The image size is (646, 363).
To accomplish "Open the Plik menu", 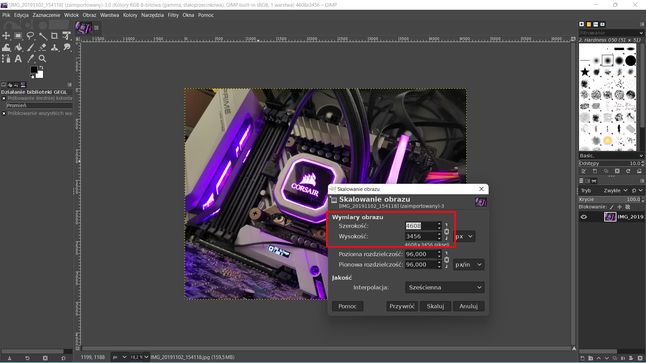I will coord(6,15).
